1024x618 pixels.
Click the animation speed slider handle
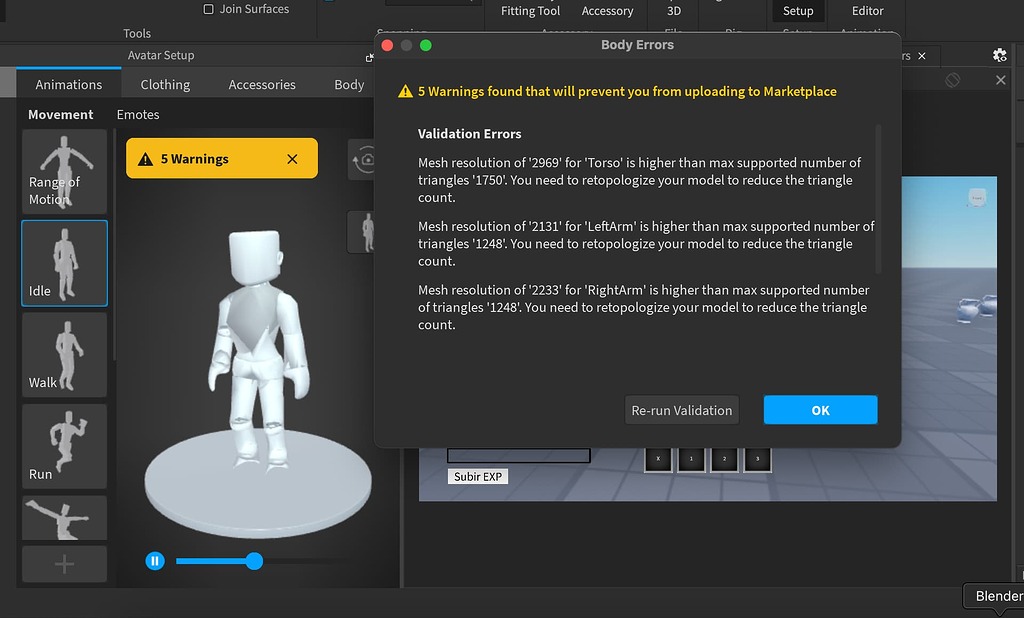(x=254, y=561)
